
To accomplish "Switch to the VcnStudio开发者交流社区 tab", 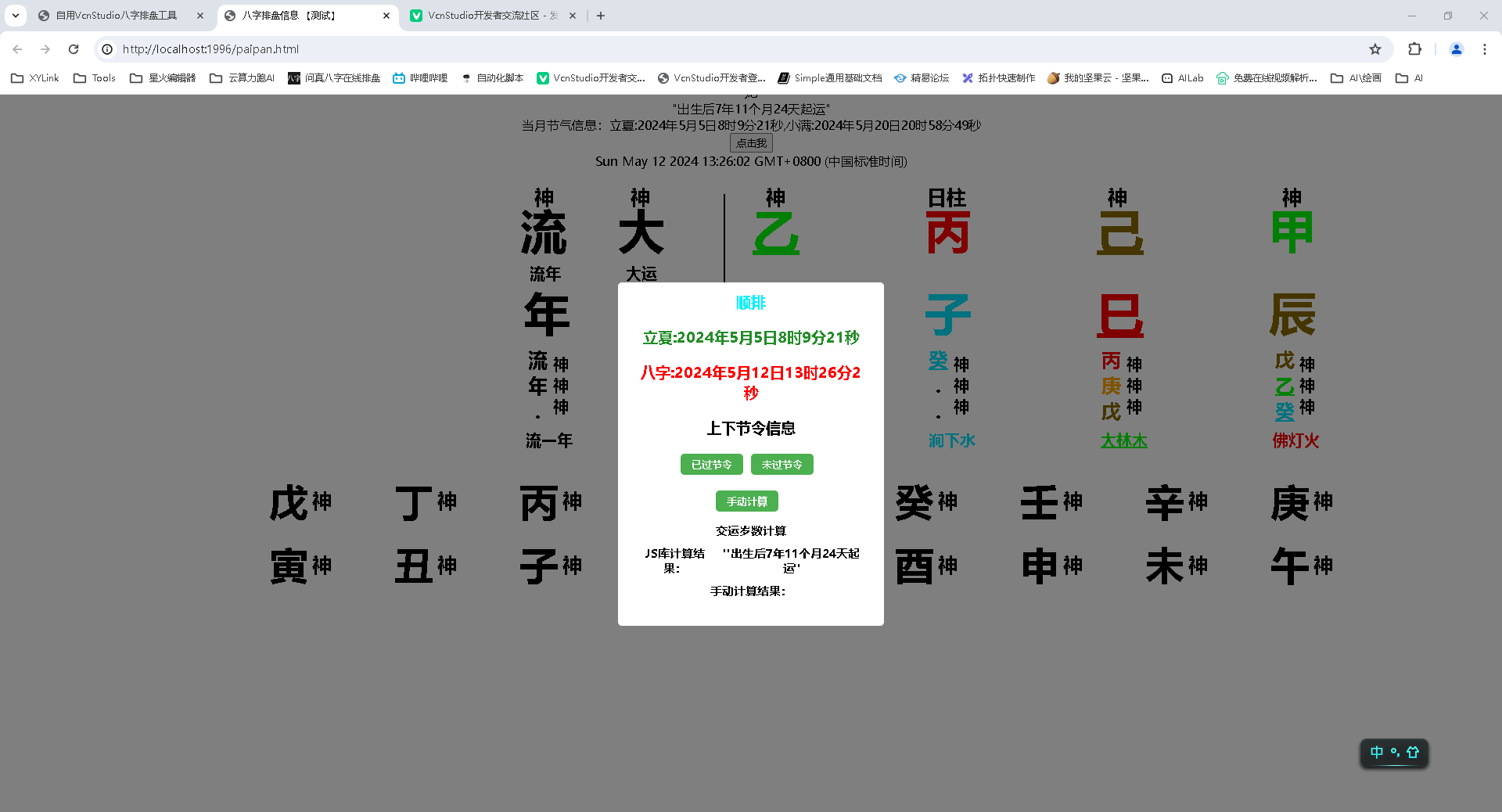I will 492,16.
